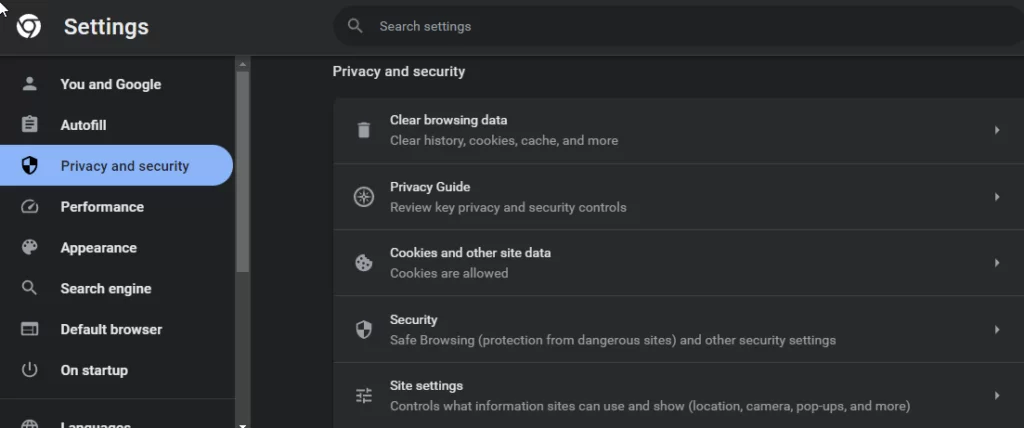Viewport: 1024px width, 428px height.
Task: Click the Settings title text
Action: (x=106, y=27)
